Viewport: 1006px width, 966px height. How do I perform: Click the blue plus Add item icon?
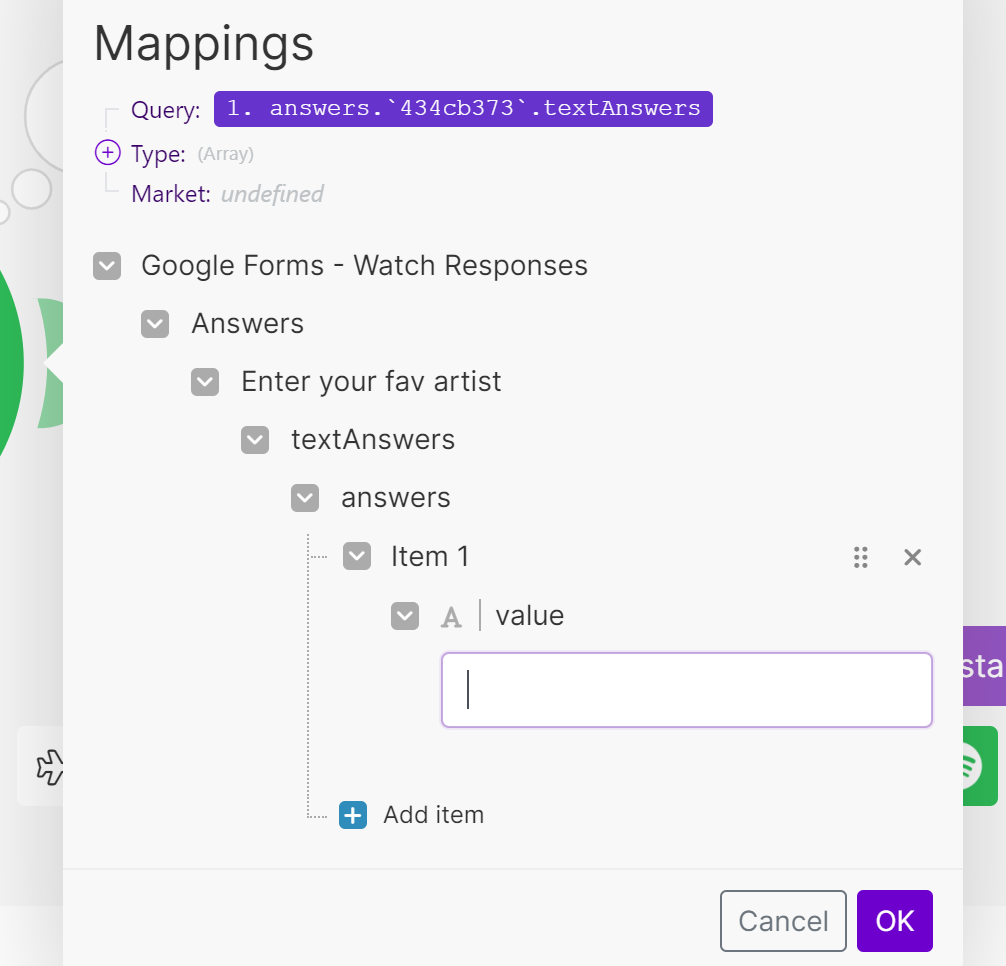tap(352, 815)
